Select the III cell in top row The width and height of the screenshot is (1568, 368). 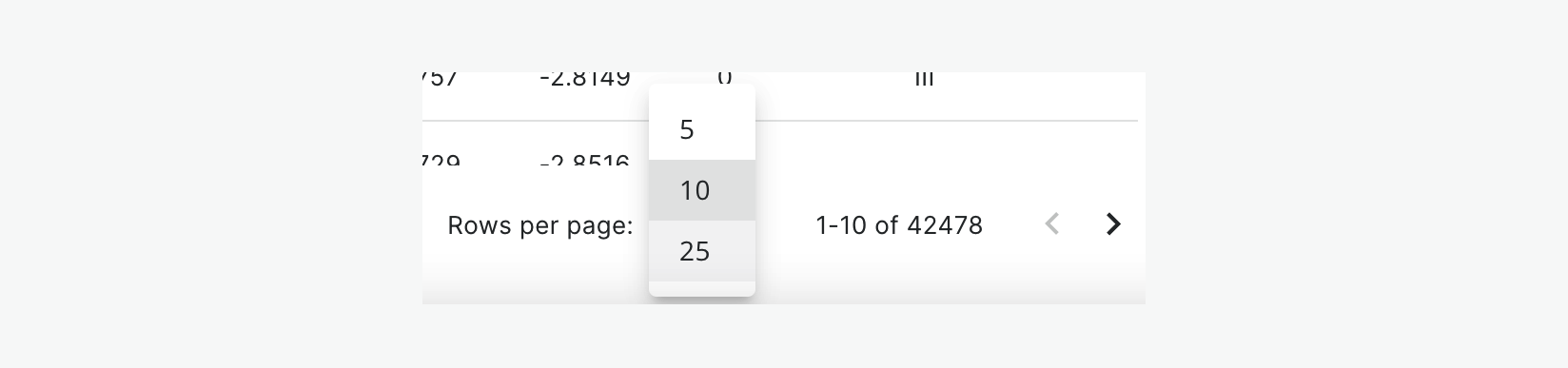[924, 79]
